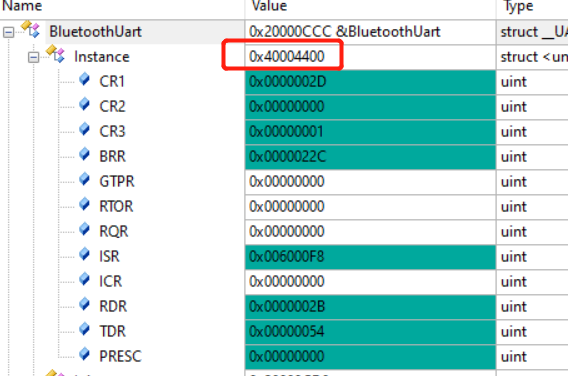568x376 pixels.
Task: Select the ICR register name
Action: [110, 282]
